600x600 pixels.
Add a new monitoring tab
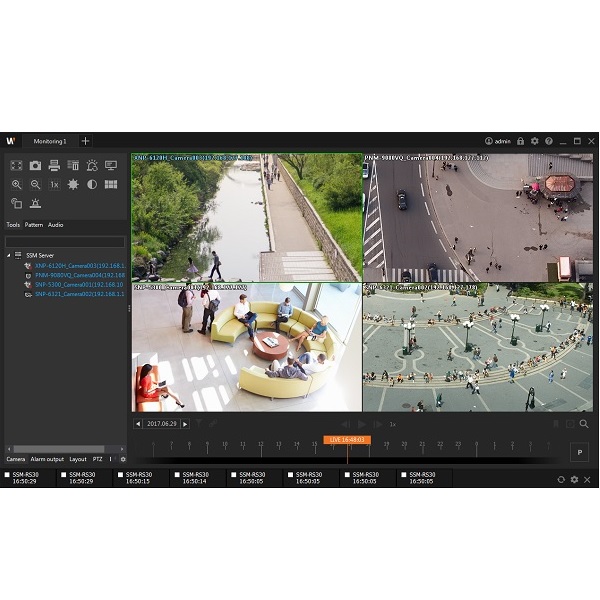pyautogui.click(x=85, y=141)
